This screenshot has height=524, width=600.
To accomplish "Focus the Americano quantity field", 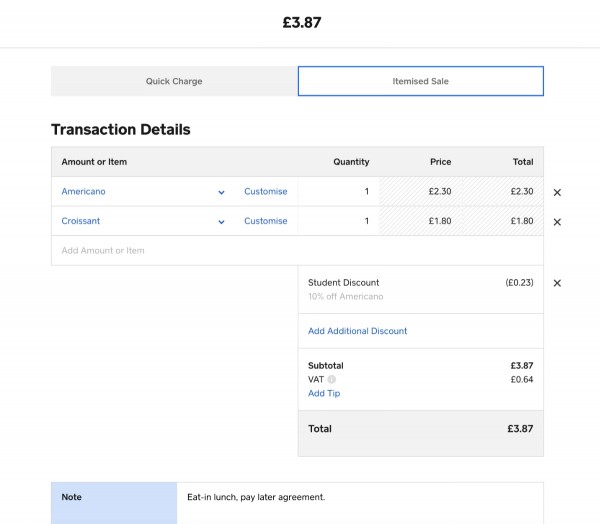I will pos(338,192).
